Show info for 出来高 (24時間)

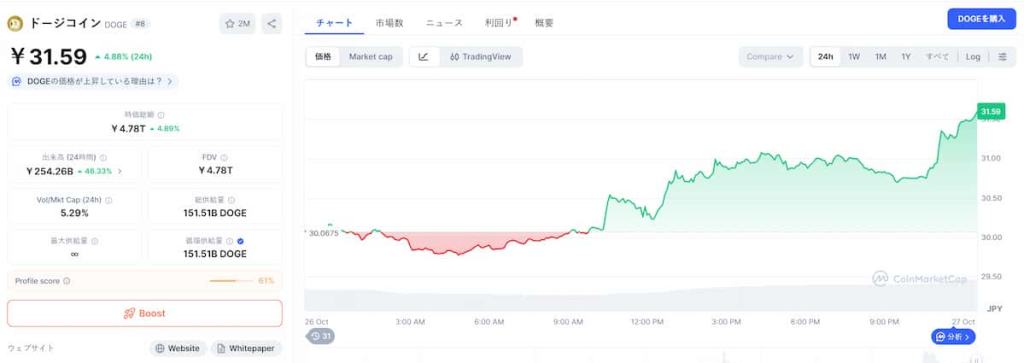pyautogui.click(x=103, y=157)
